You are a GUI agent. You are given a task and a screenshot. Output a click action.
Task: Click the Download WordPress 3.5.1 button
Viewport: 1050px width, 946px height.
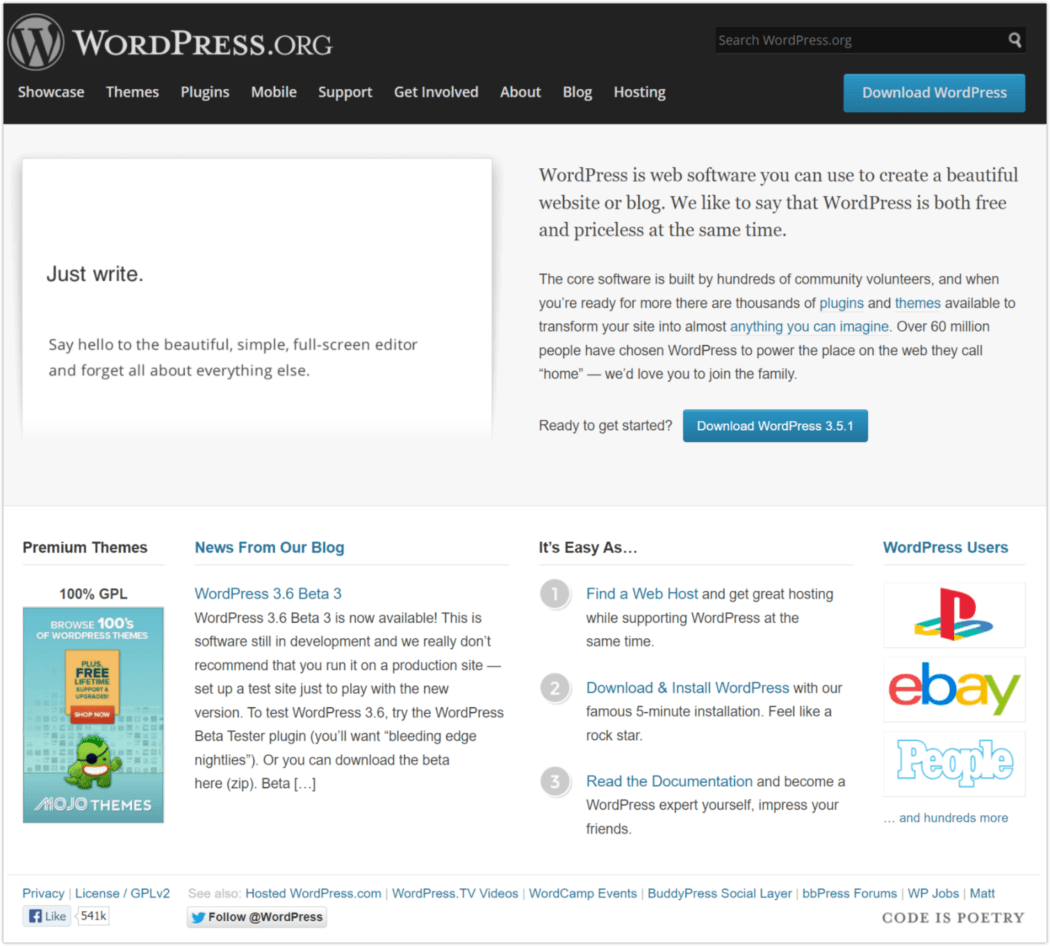[x=775, y=425]
